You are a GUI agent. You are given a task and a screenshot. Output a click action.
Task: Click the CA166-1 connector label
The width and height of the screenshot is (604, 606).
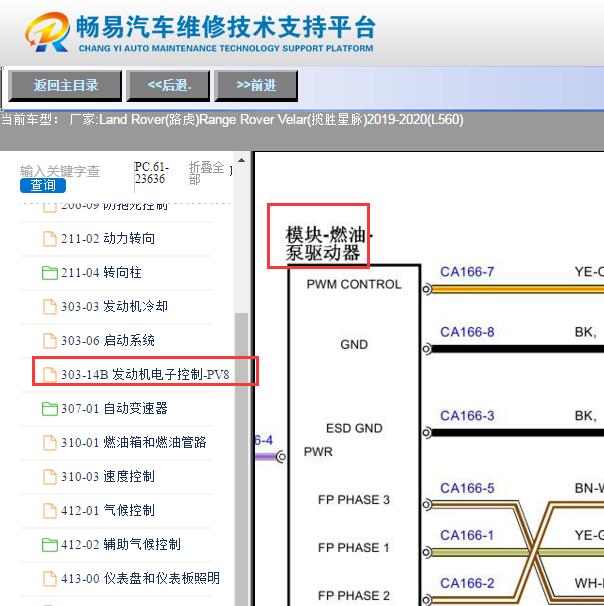[x=467, y=535]
